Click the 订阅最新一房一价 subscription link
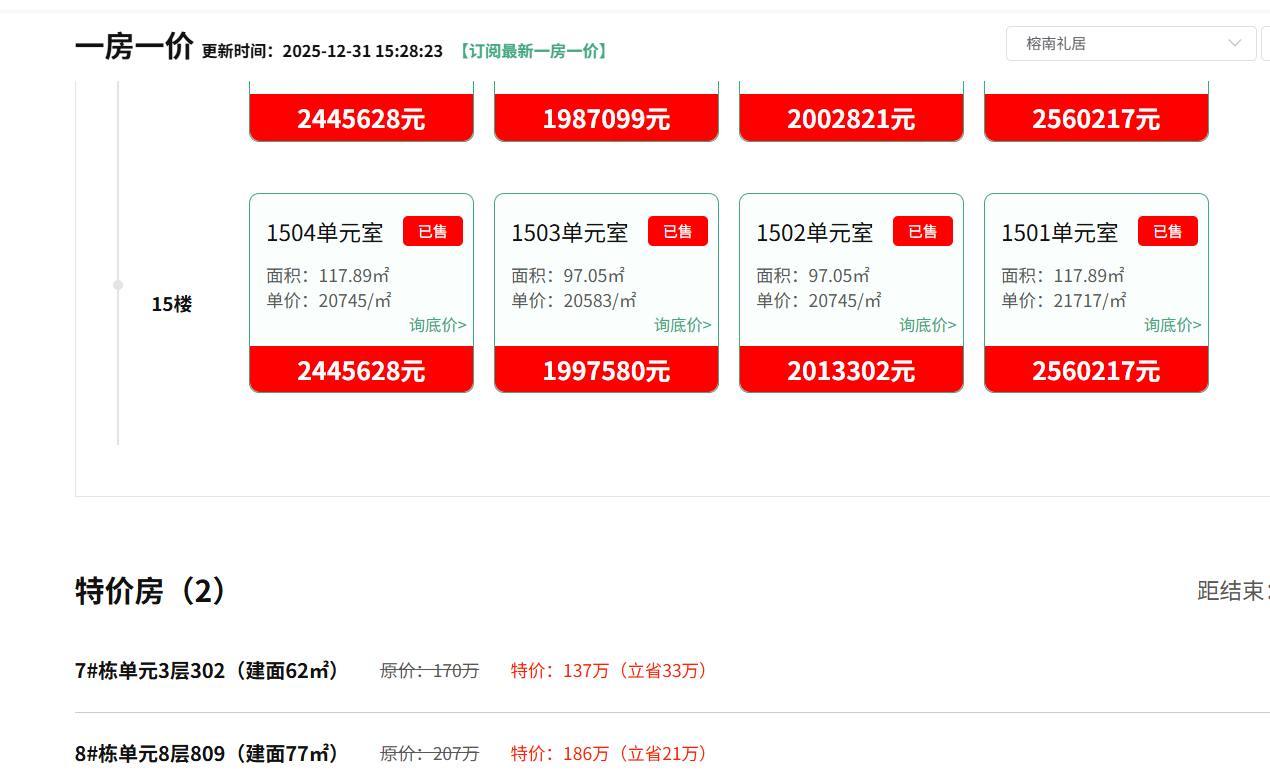1270x783 pixels. tap(532, 51)
